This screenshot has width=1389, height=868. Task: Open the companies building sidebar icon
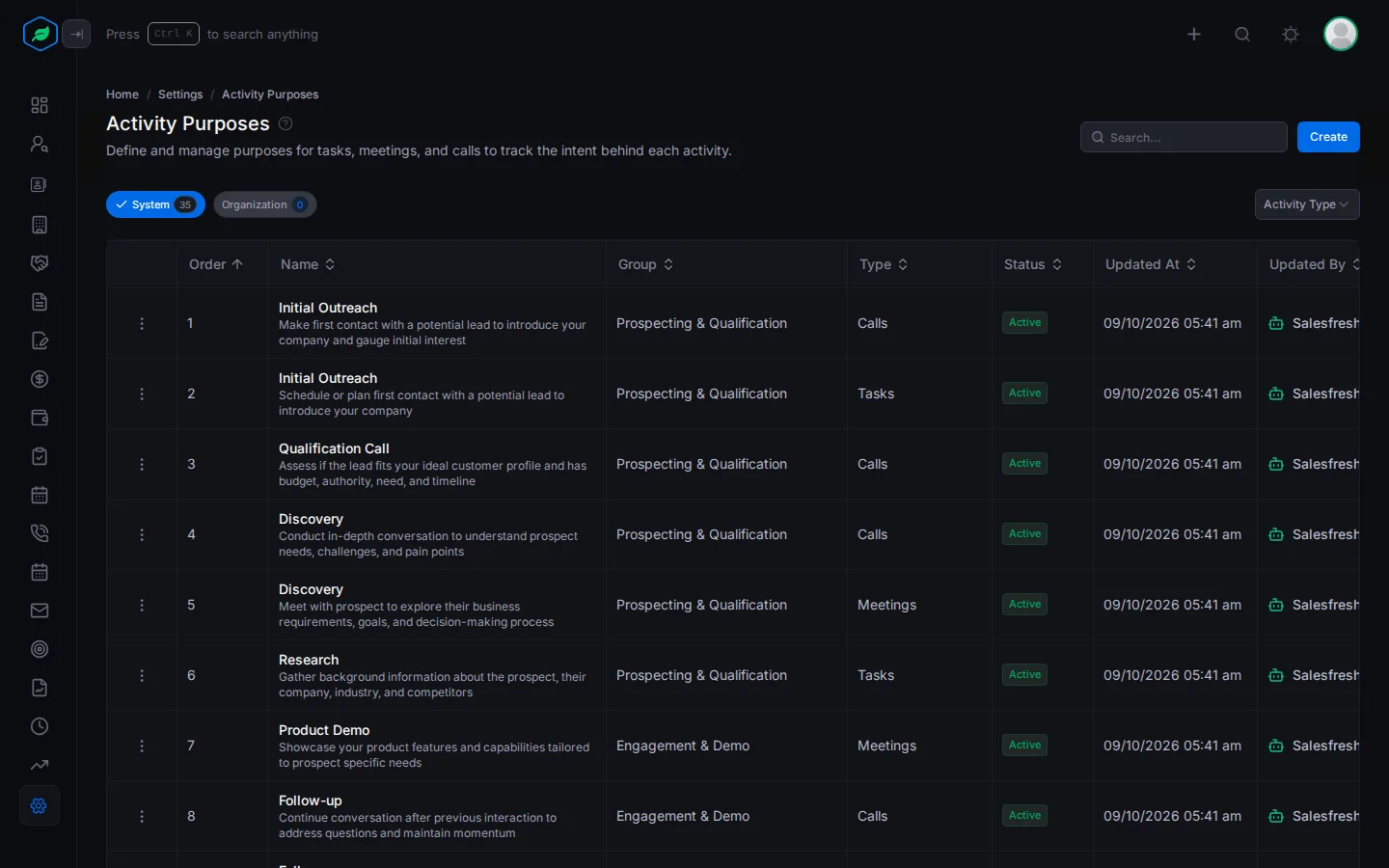click(x=40, y=225)
